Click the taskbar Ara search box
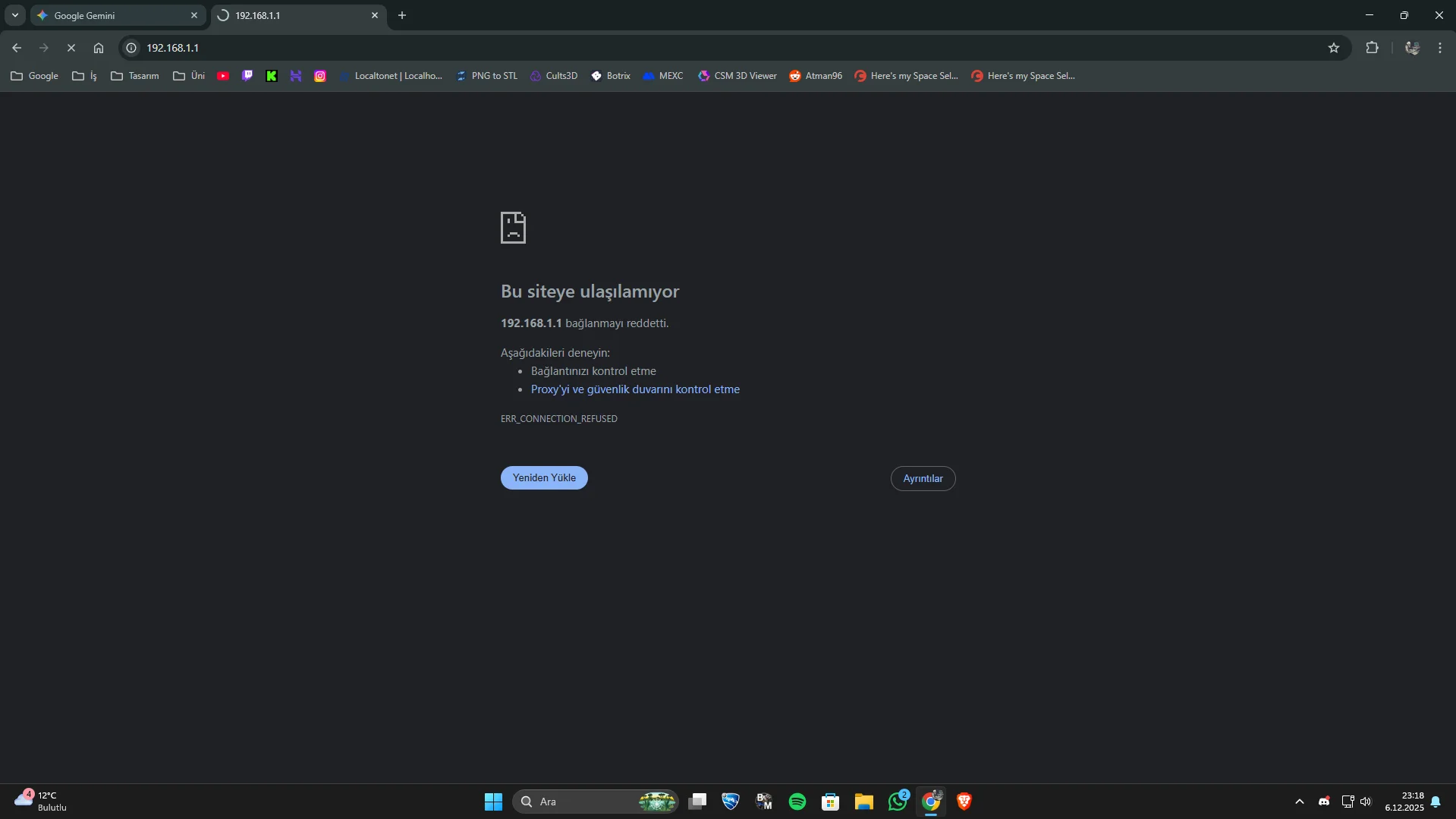The width and height of the screenshot is (1456, 819). (596, 802)
